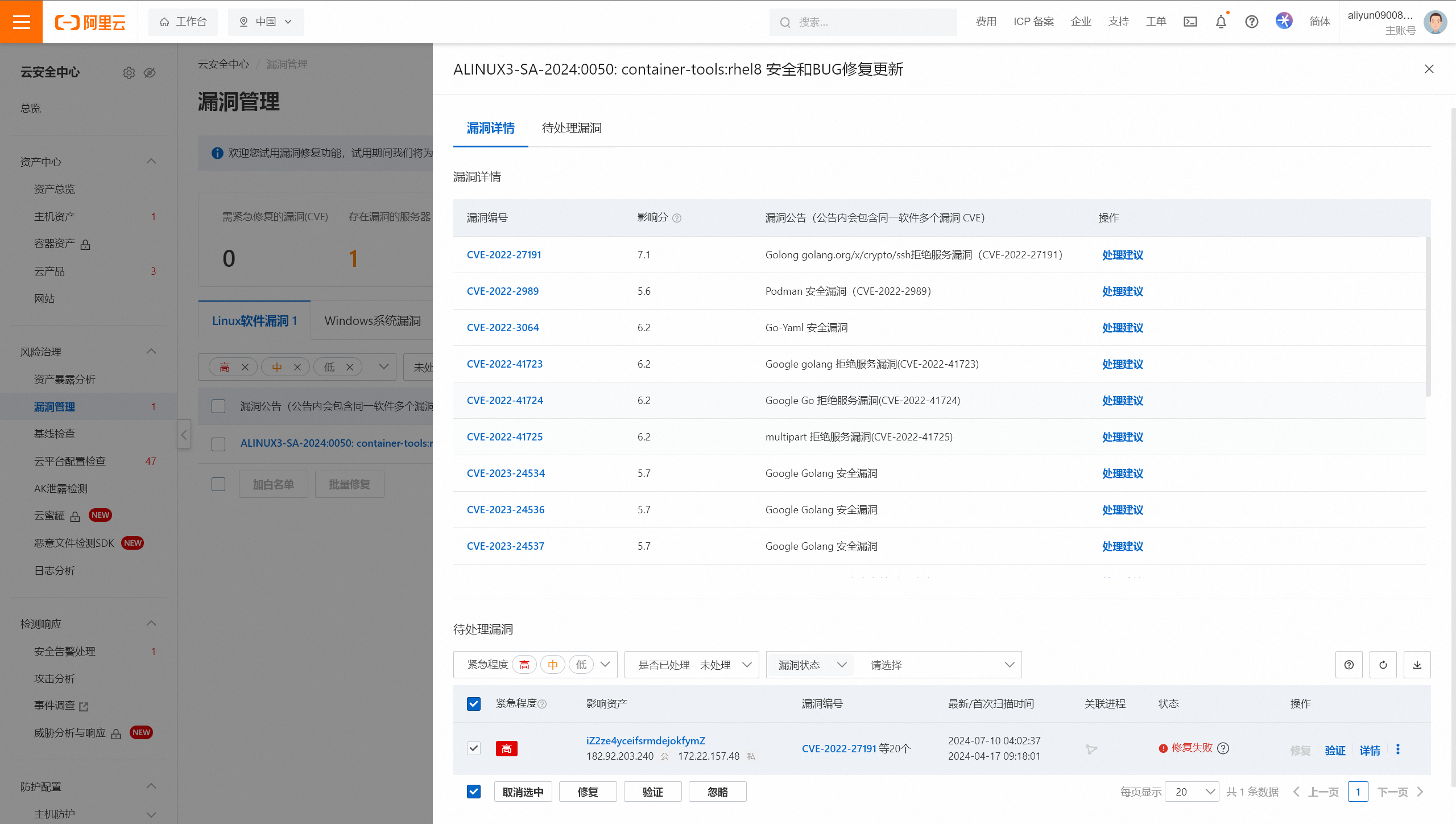Open the help question mark icon in top bar

click(1251, 22)
